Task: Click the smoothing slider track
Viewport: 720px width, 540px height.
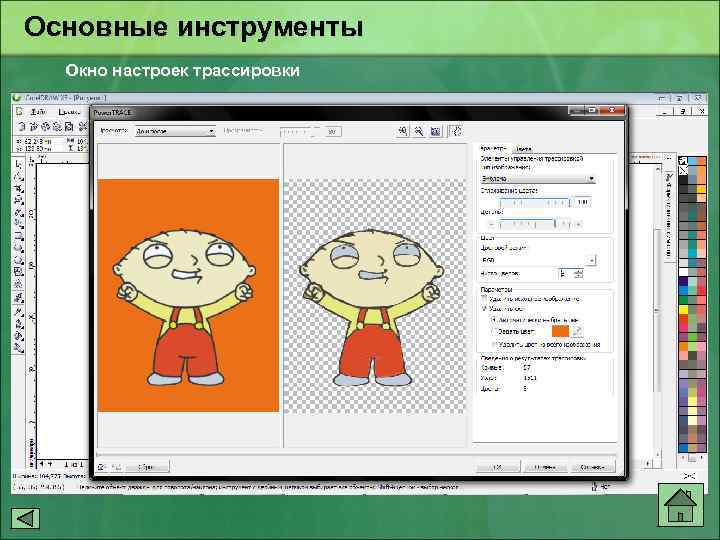Action: coord(534,202)
